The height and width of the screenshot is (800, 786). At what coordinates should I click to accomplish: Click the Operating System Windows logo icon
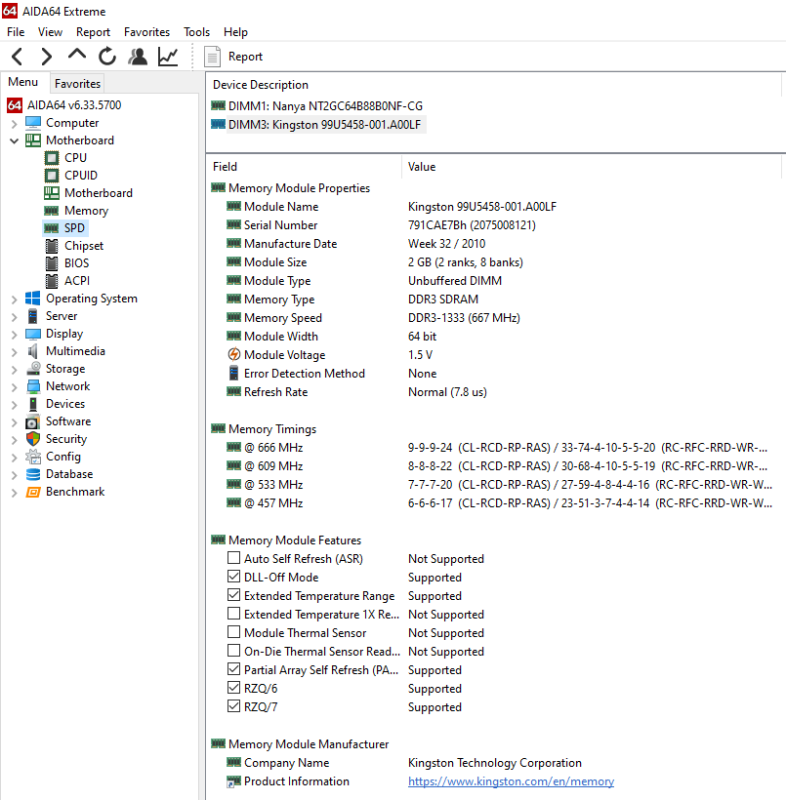tap(33, 298)
